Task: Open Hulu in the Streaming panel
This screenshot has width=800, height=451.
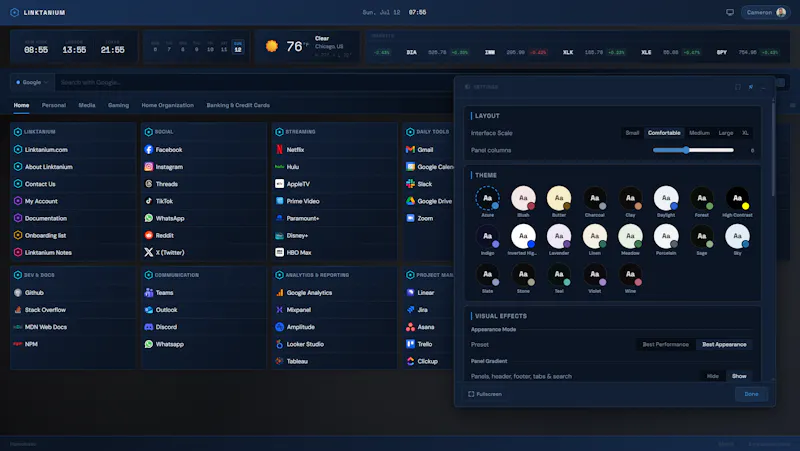Action: pos(287,167)
